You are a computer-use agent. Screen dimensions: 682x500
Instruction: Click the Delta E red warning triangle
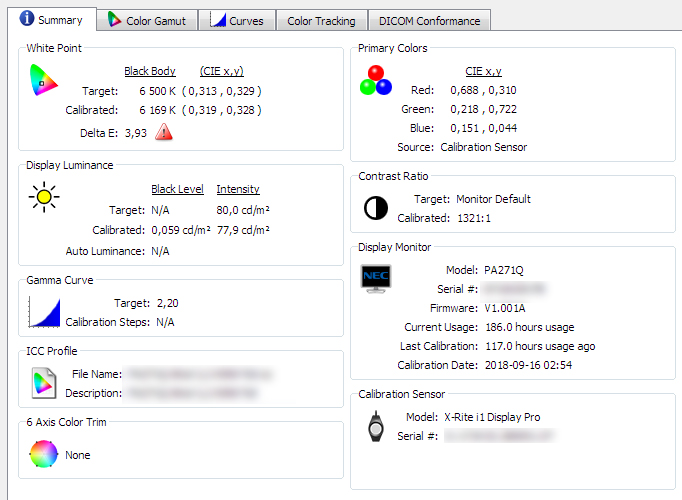pyautogui.click(x=164, y=133)
